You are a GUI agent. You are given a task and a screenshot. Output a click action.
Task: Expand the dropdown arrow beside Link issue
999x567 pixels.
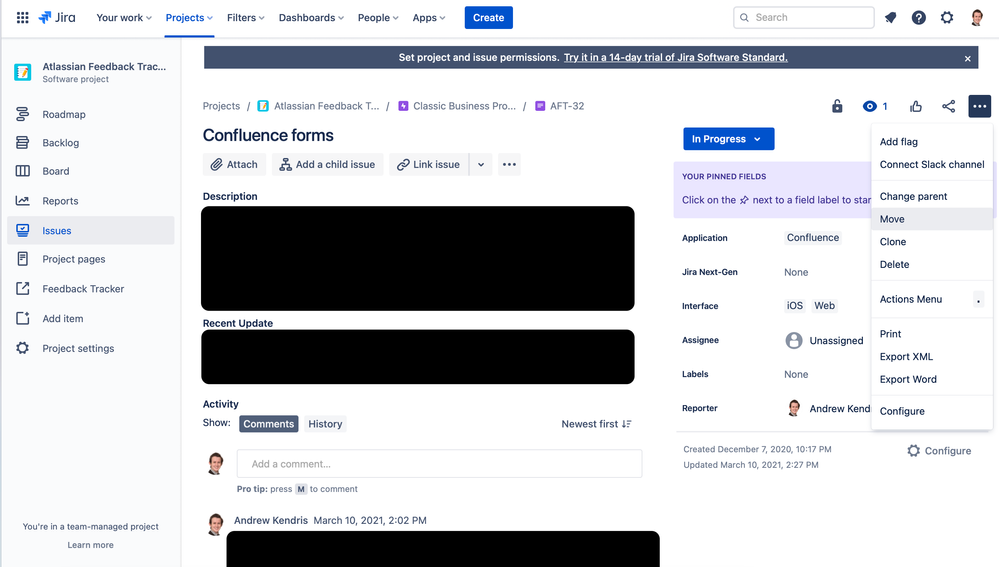pyautogui.click(x=481, y=164)
